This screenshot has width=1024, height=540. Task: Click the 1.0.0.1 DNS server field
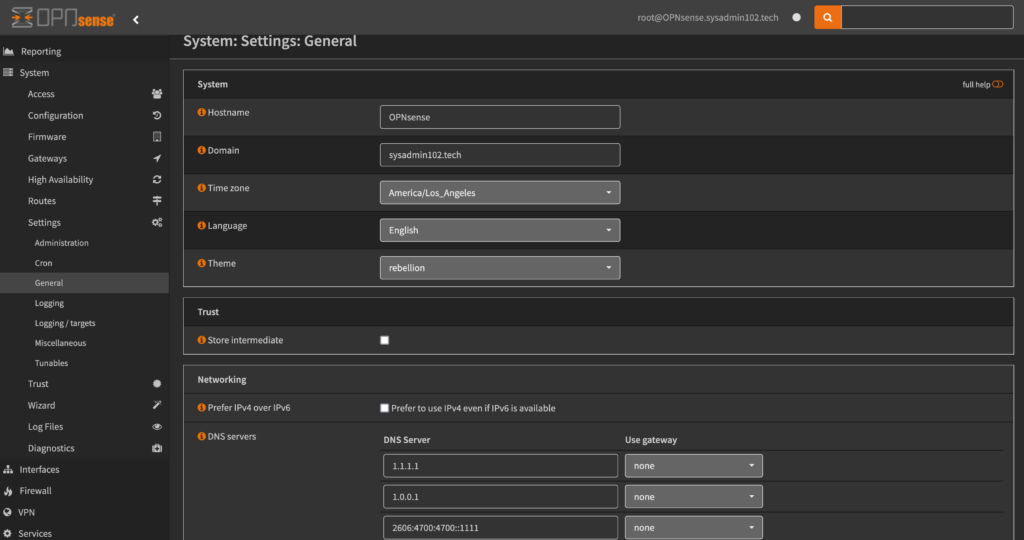point(500,497)
